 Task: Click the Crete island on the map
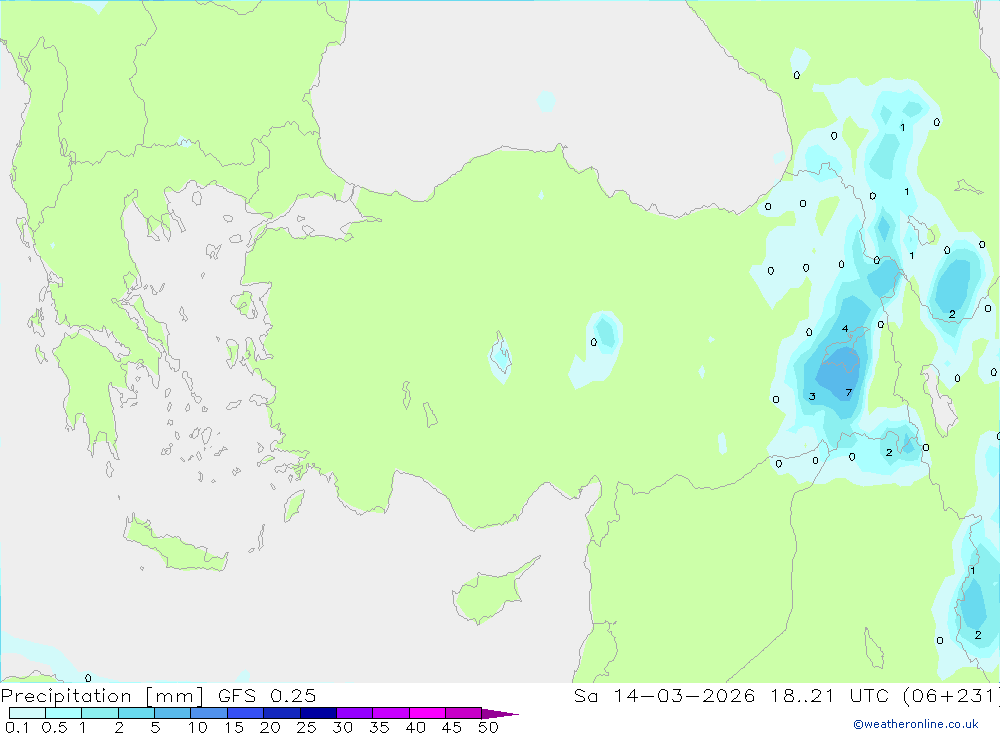(x=175, y=545)
